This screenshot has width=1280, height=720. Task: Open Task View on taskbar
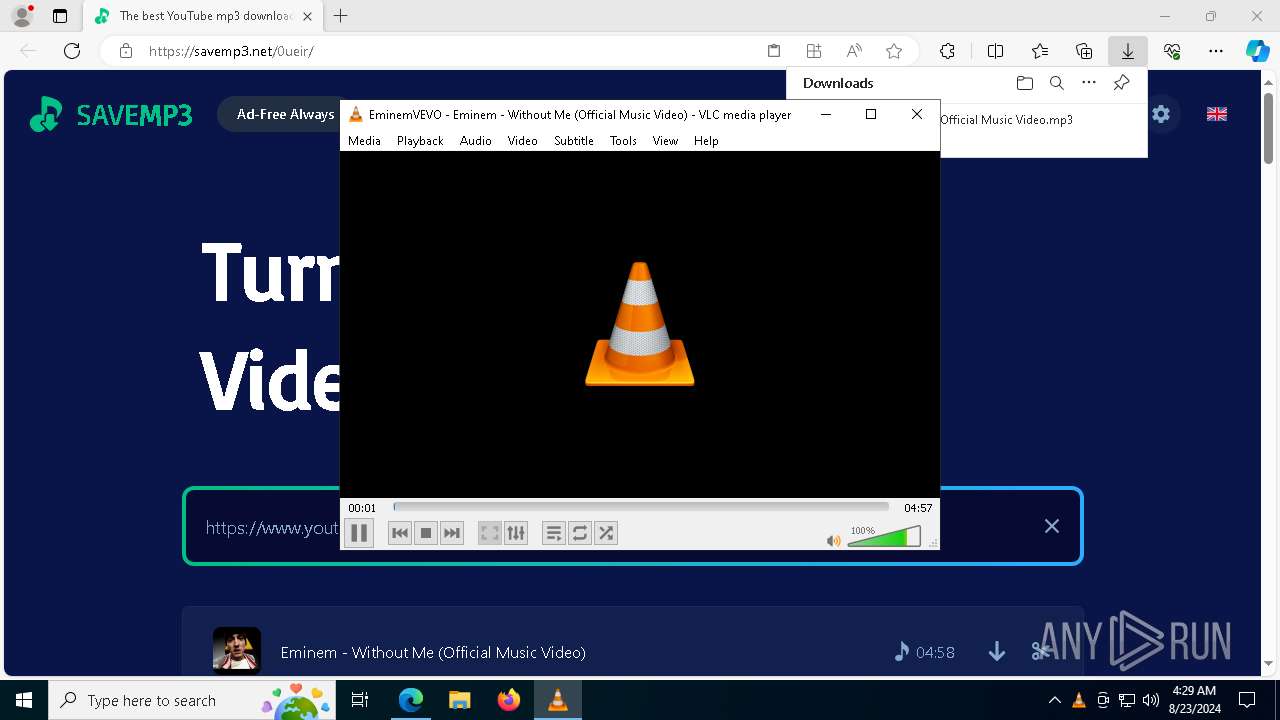click(360, 700)
